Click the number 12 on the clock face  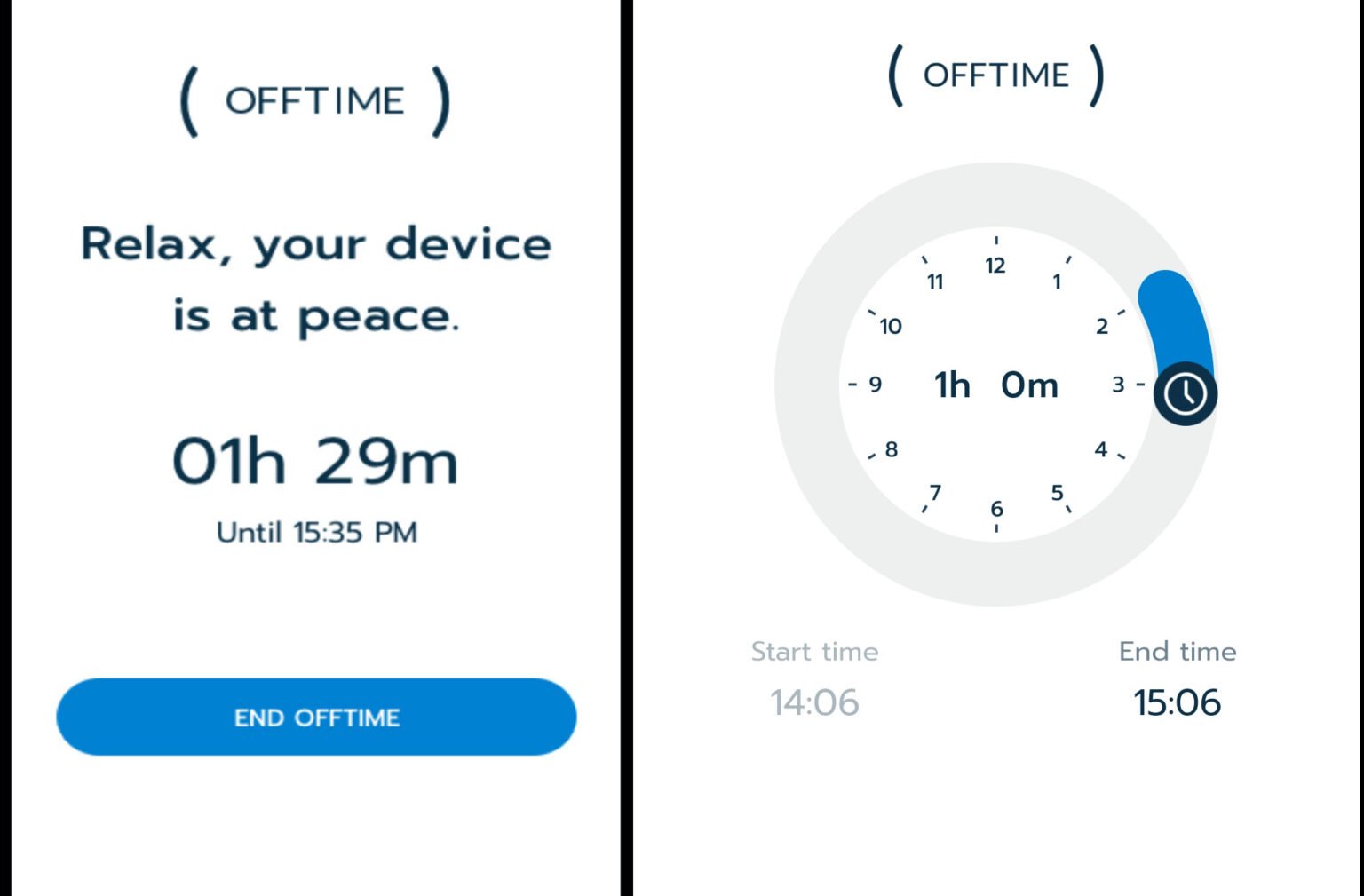[995, 266]
